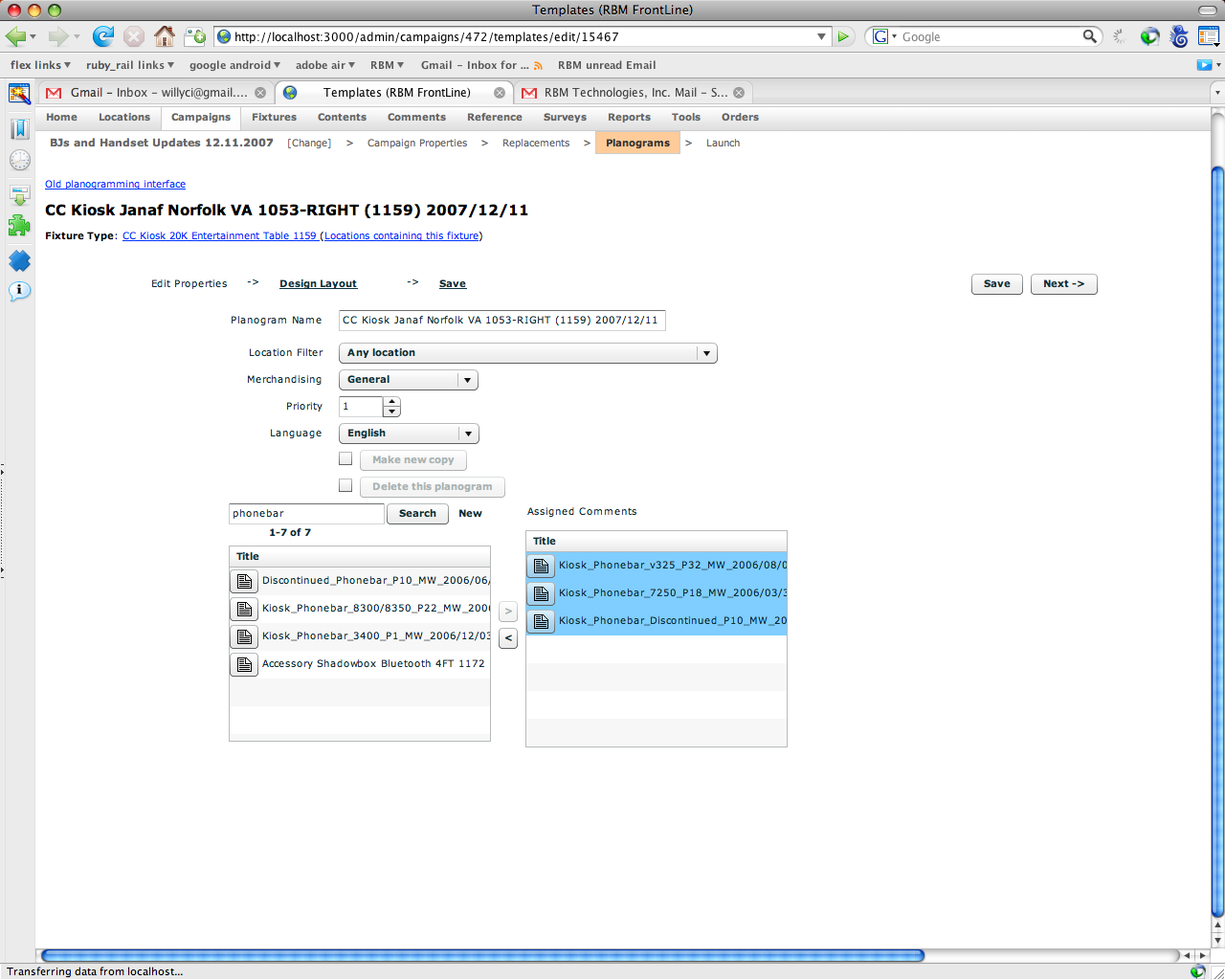Enable the Make new copy checkbox

click(x=345, y=458)
